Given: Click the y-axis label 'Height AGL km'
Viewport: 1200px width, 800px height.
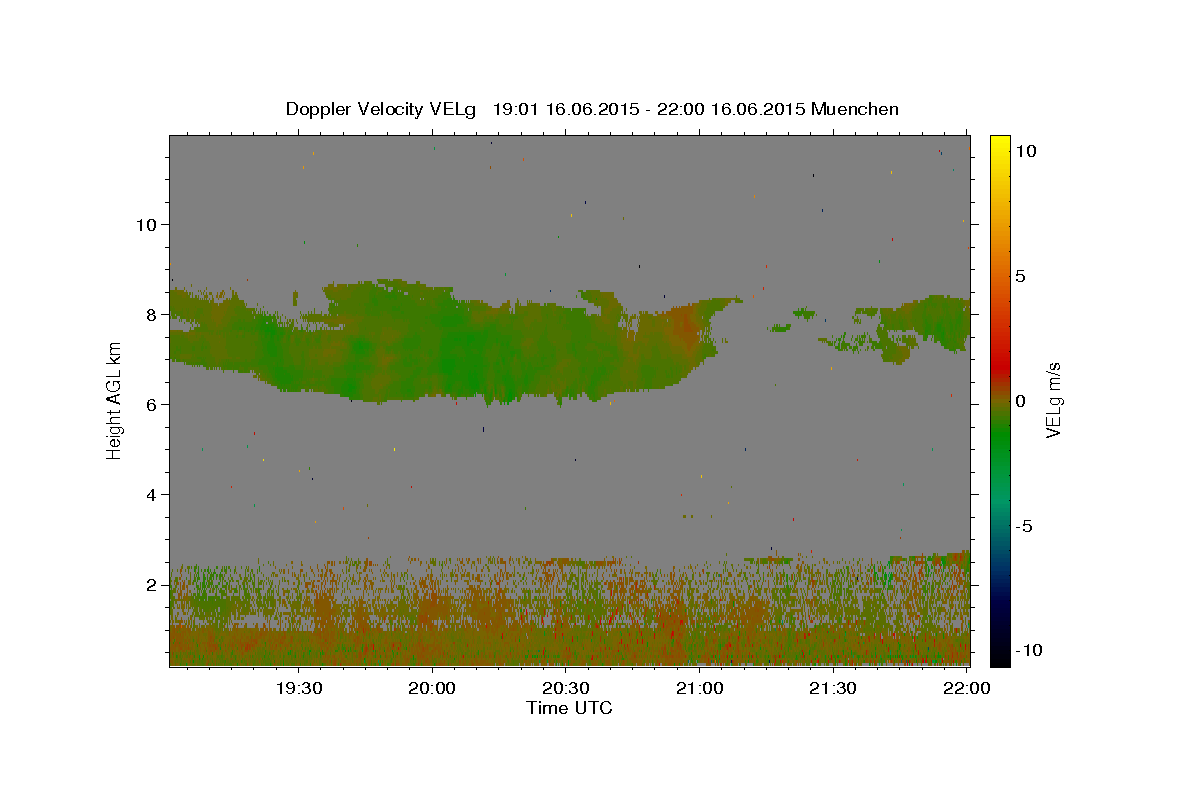Looking at the screenshot, I should (x=114, y=402).
